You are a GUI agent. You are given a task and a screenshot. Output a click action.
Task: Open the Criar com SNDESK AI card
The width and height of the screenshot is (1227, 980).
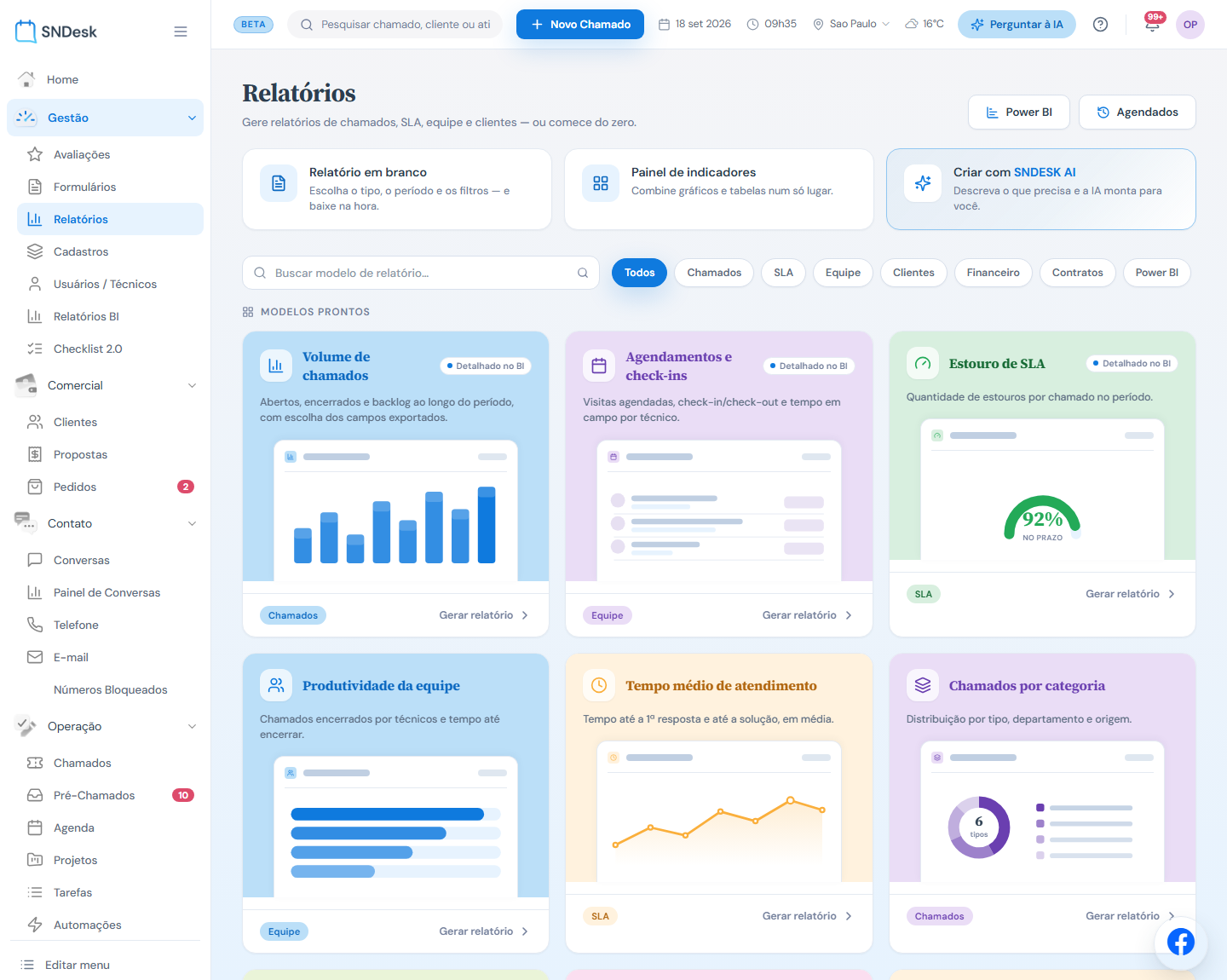(x=1041, y=189)
